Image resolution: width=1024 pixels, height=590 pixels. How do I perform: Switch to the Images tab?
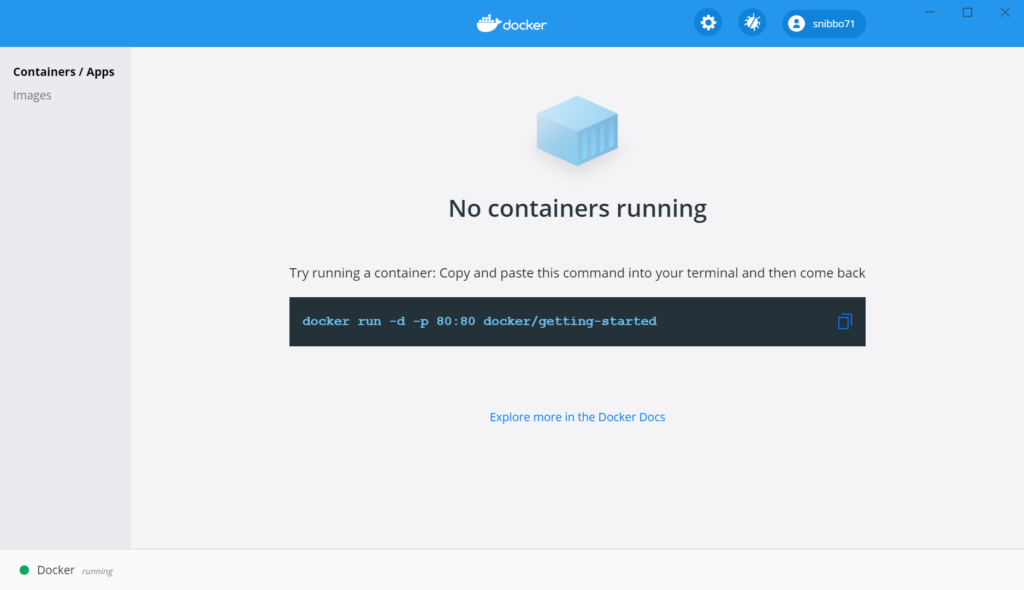(32, 94)
